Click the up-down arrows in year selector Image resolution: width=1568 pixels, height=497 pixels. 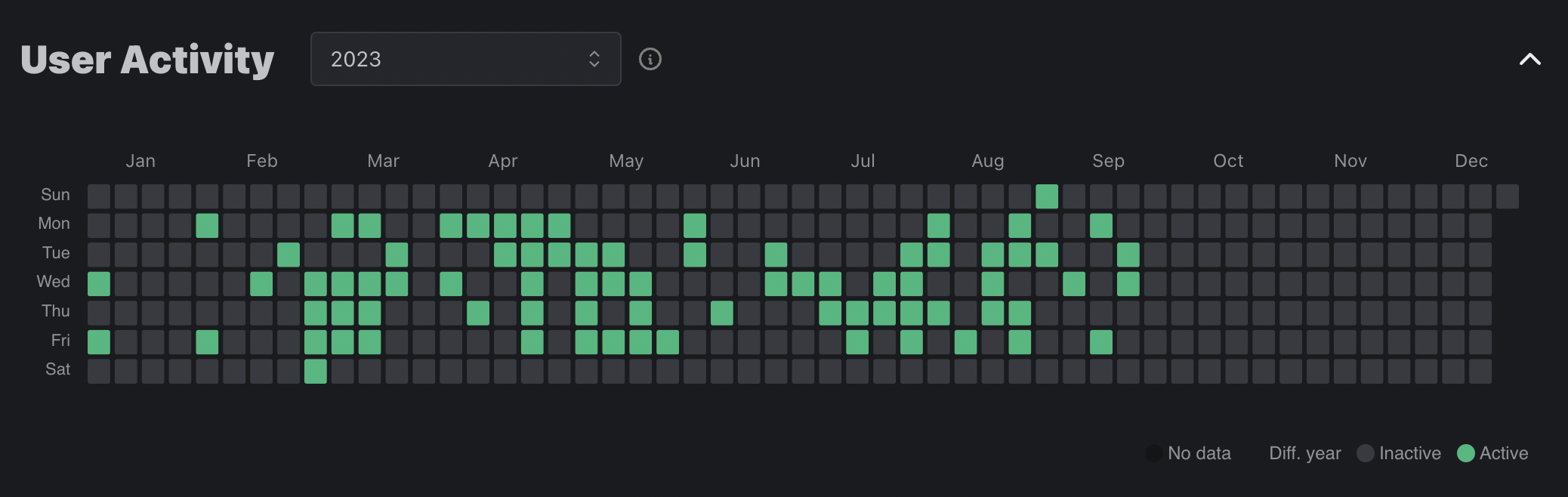[594, 59]
